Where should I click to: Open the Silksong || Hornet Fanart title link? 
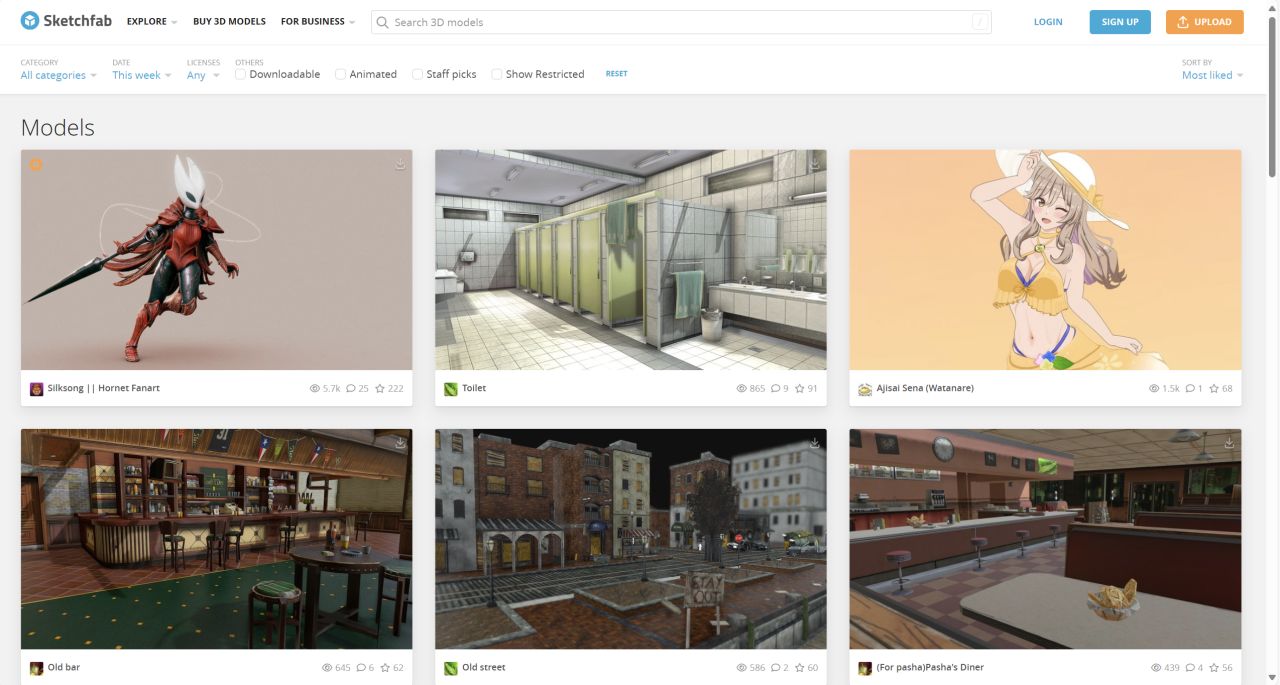[104, 388]
